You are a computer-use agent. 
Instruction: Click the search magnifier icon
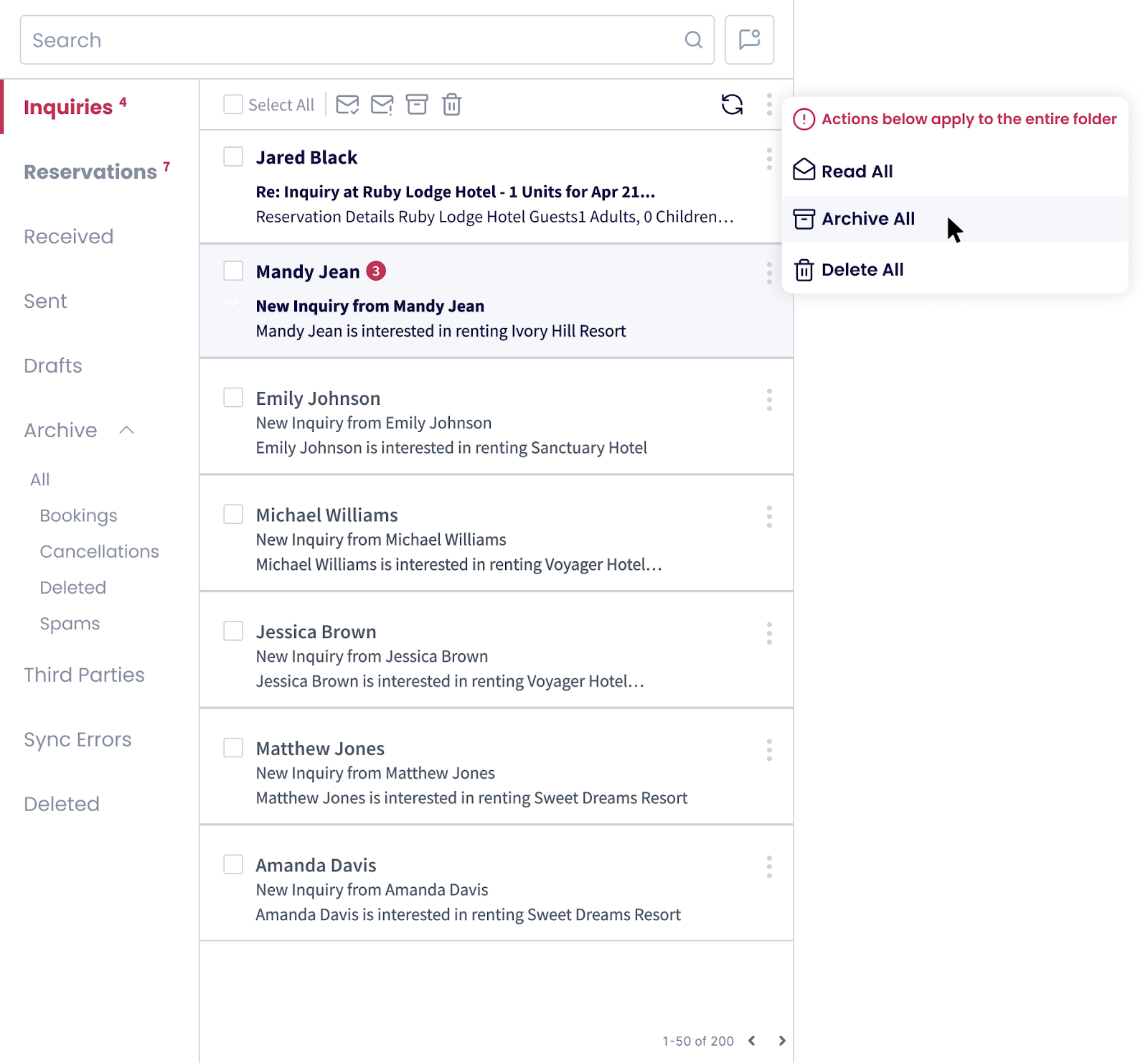pos(693,40)
